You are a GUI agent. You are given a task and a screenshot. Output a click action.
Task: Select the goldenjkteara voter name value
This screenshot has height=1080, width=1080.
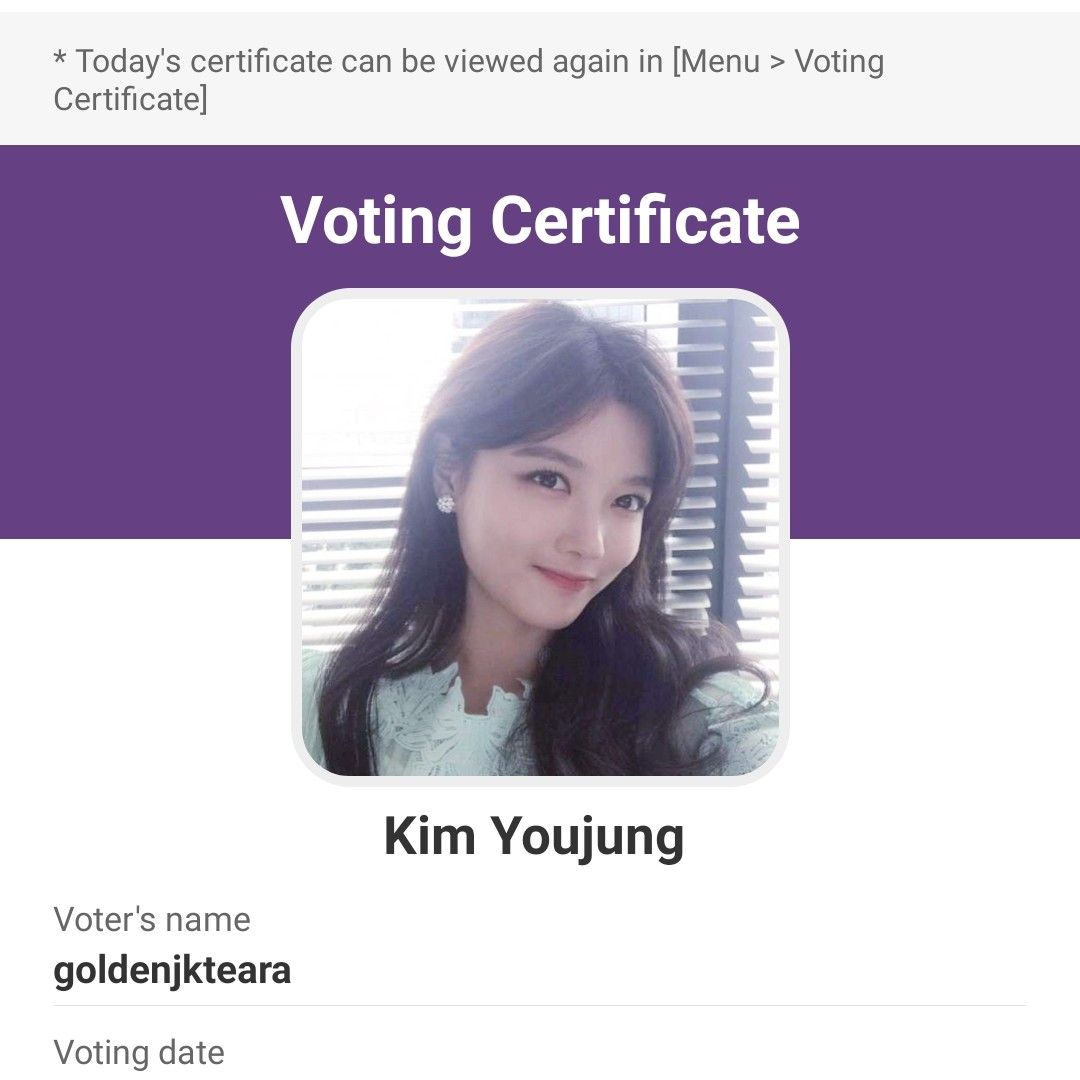[172, 970]
